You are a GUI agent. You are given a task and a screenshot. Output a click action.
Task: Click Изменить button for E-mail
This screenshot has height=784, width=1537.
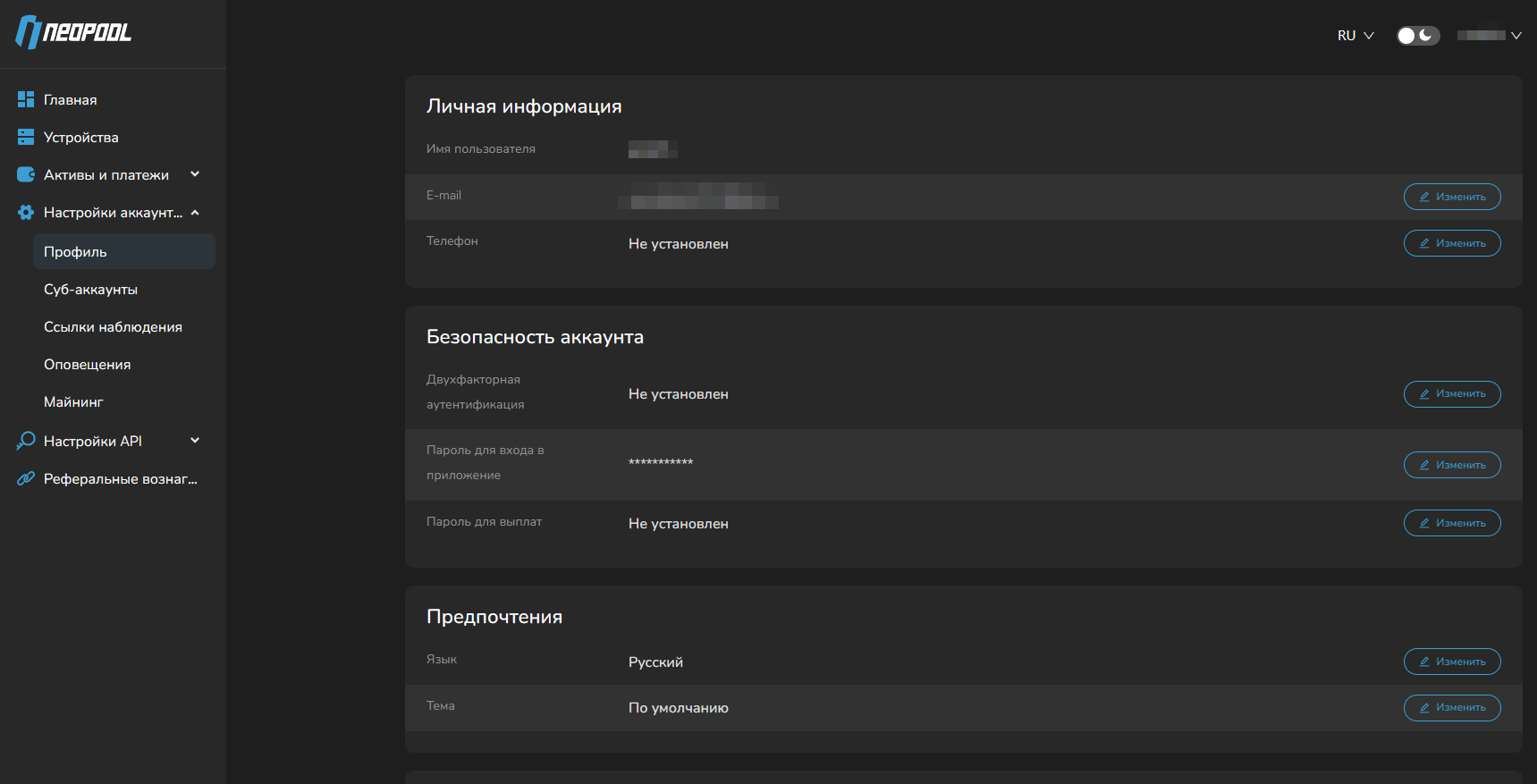pyautogui.click(x=1452, y=197)
